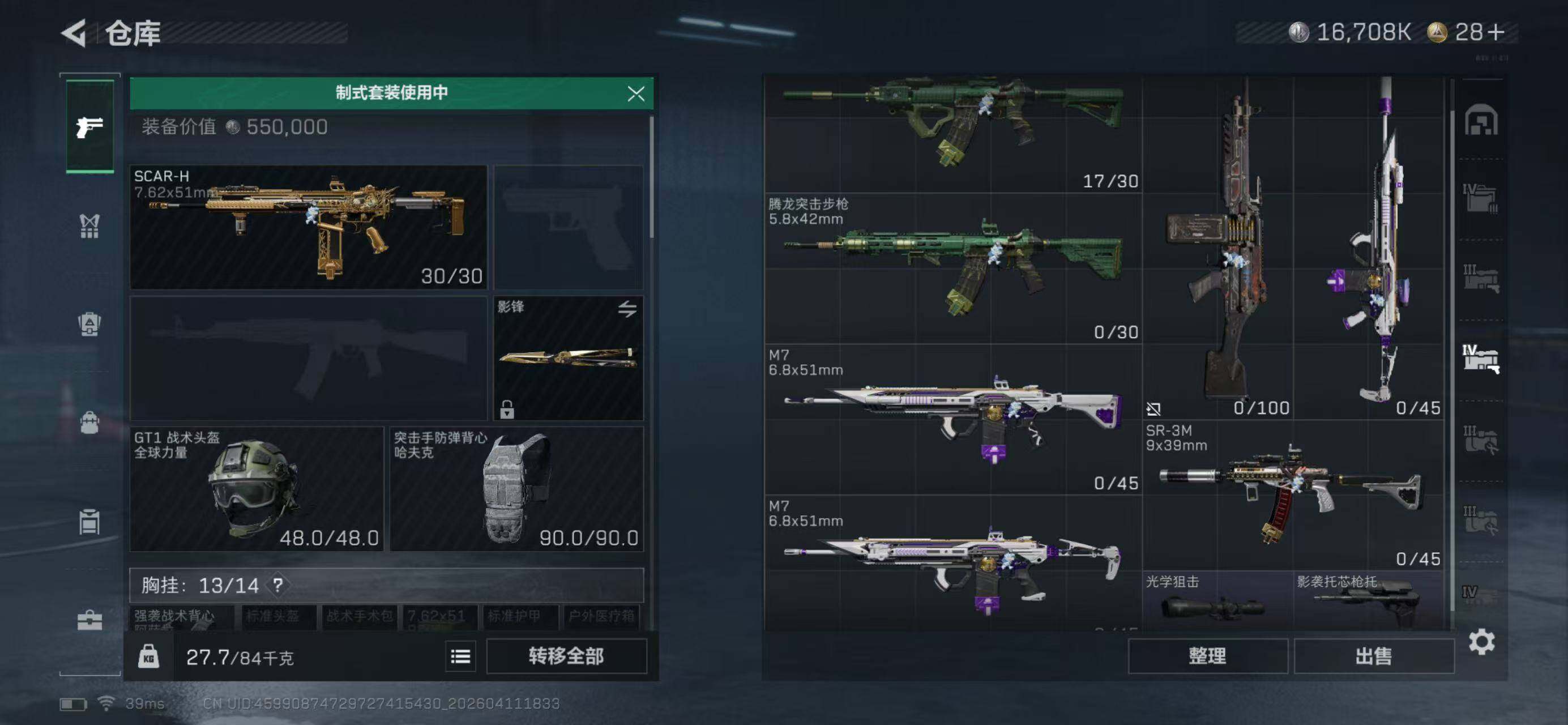Add currency with the plus next to 28

(1496, 32)
